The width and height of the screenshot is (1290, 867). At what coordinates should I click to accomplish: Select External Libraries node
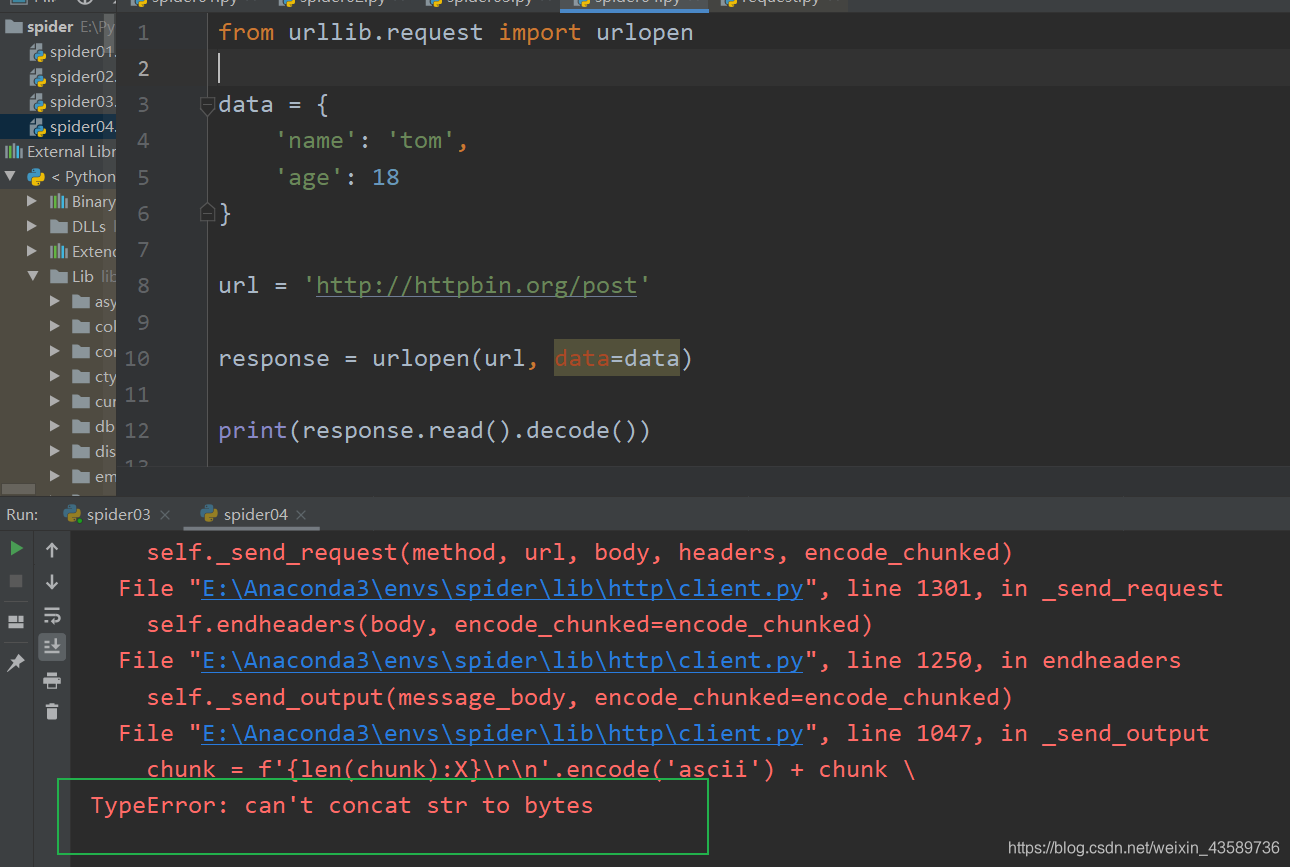(58, 152)
